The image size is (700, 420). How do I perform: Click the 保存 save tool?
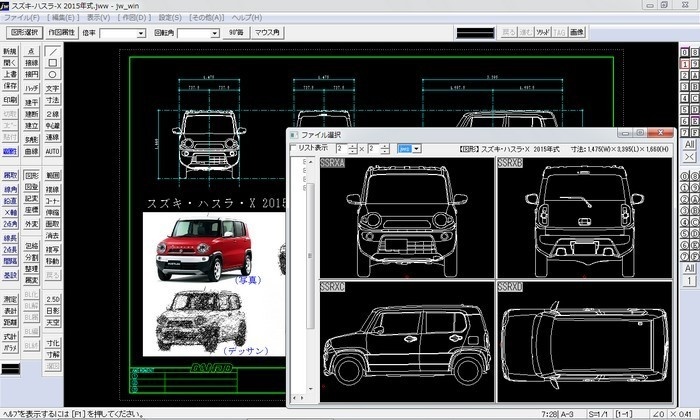10,86
